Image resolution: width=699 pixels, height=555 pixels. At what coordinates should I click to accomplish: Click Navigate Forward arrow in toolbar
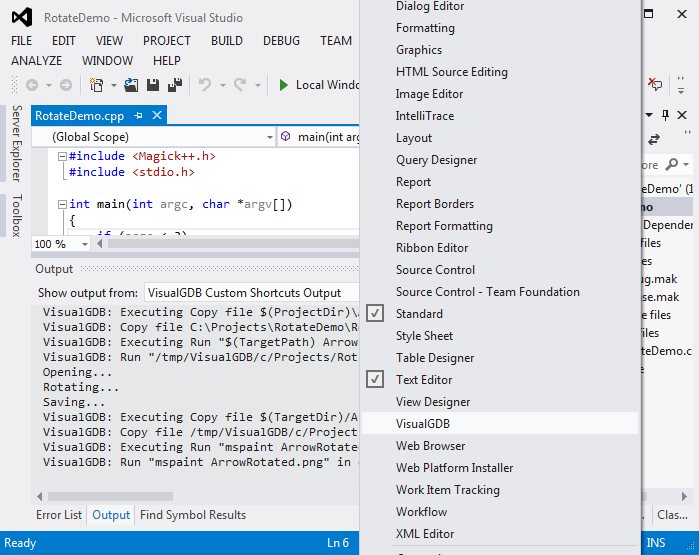click(x=66, y=85)
